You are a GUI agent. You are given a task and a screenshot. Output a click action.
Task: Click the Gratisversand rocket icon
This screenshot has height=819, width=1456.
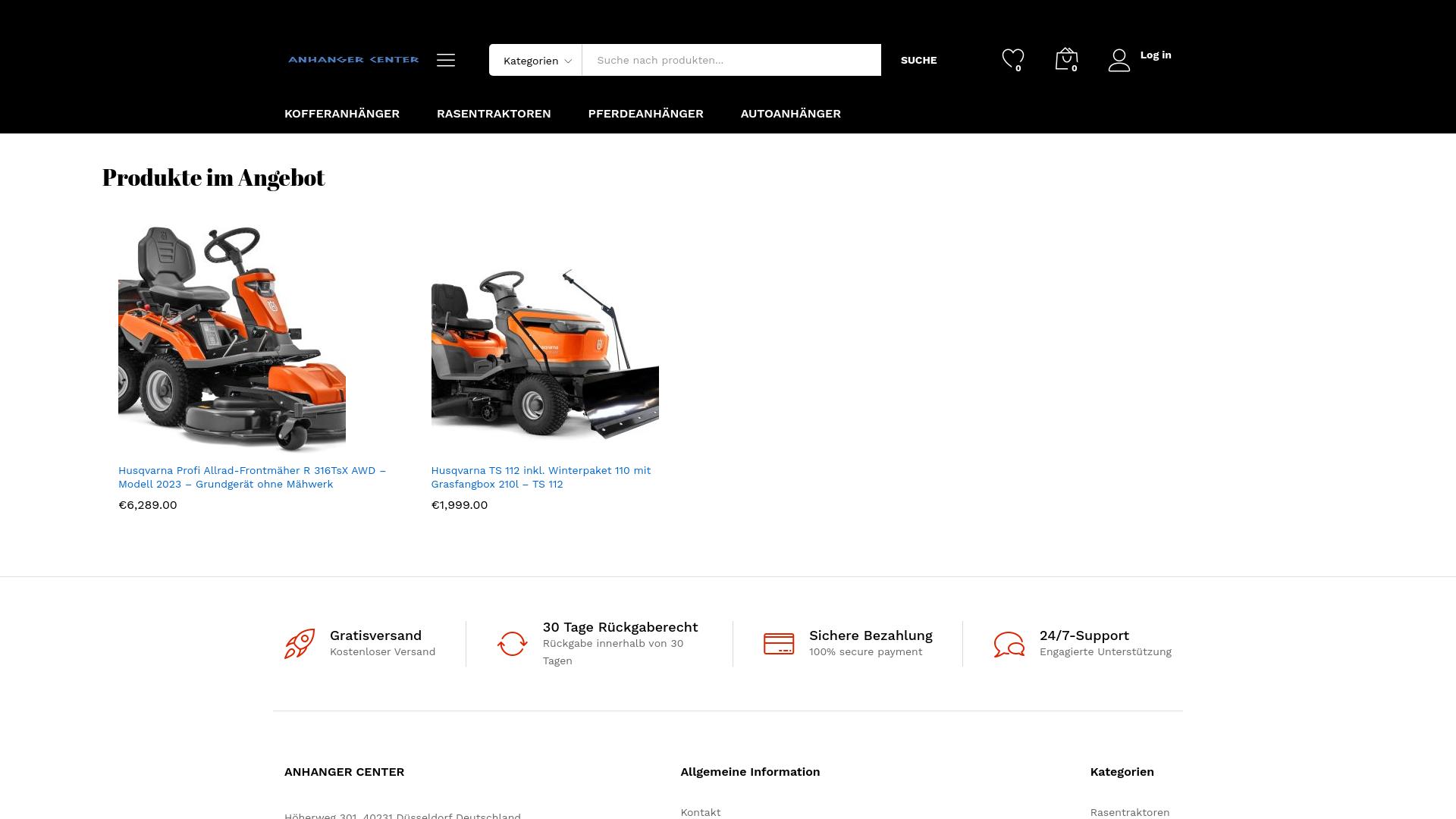pos(300,644)
